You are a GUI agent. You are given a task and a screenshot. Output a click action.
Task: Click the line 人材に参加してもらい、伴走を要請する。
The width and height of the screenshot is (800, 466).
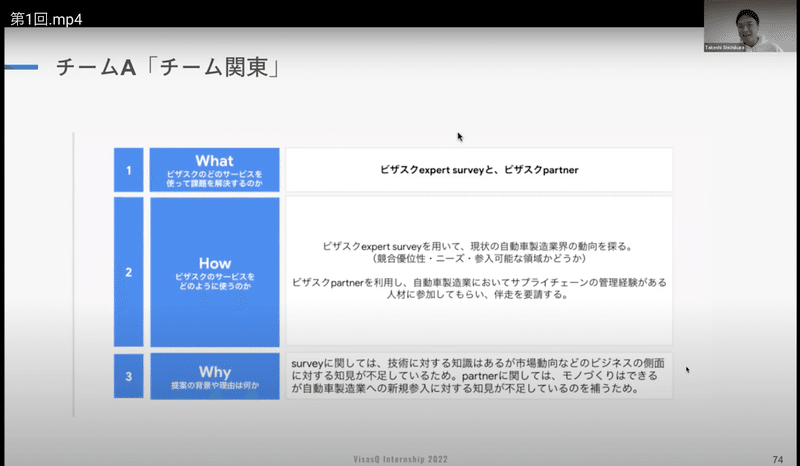(477, 295)
